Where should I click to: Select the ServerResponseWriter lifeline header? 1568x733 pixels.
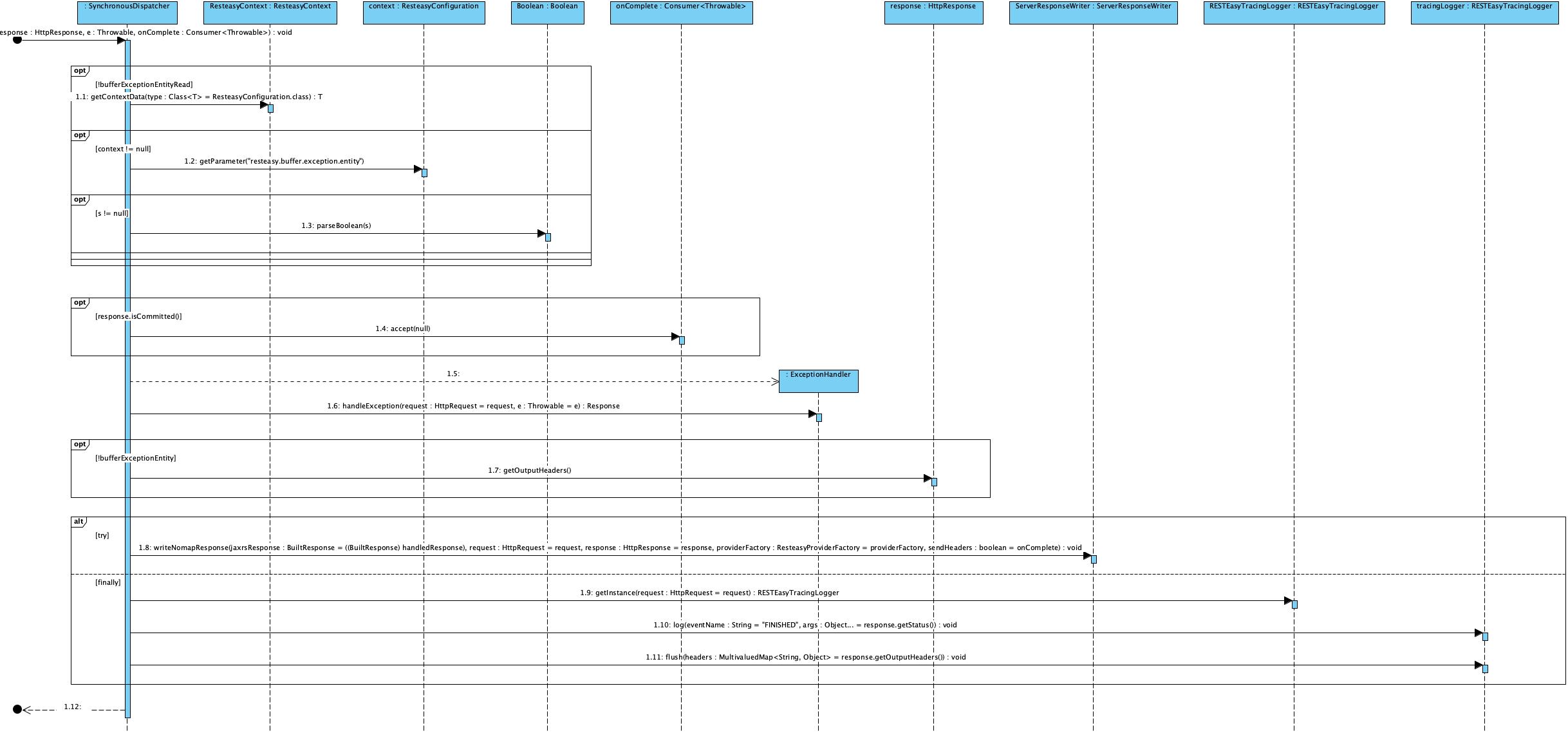pos(1093,12)
